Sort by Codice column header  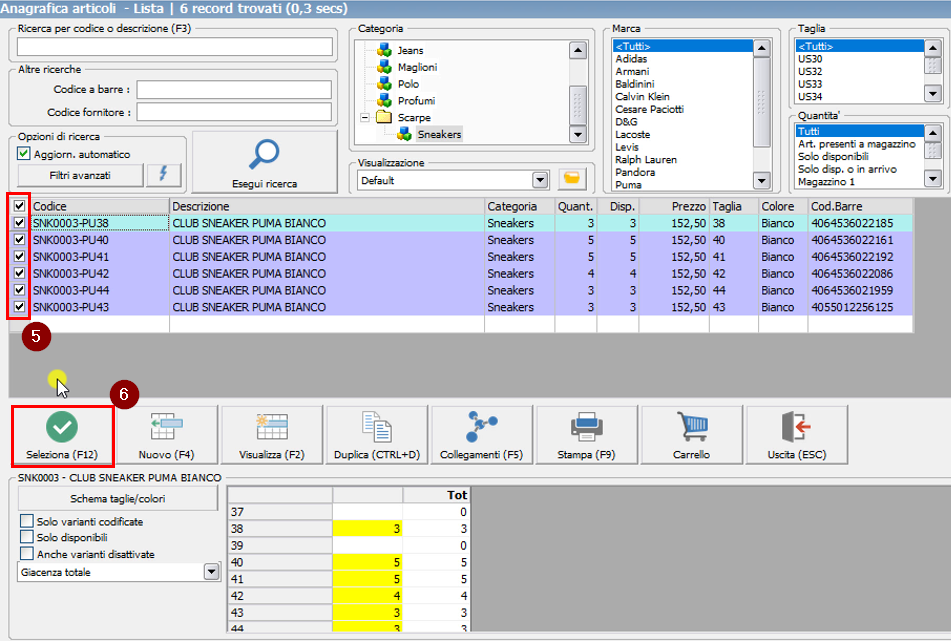click(100, 206)
